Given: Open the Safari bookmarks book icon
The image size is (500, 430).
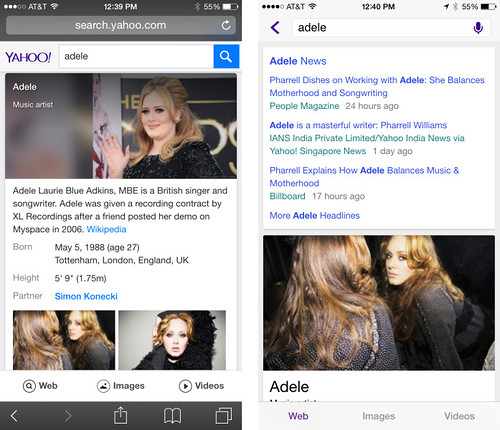Looking at the screenshot, I should 172,416.
